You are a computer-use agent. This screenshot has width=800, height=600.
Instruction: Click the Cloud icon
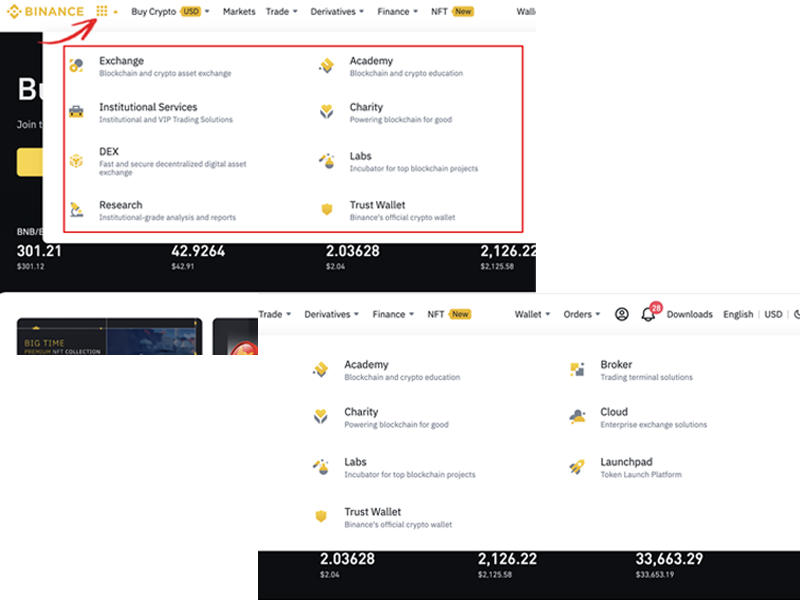pos(577,416)
